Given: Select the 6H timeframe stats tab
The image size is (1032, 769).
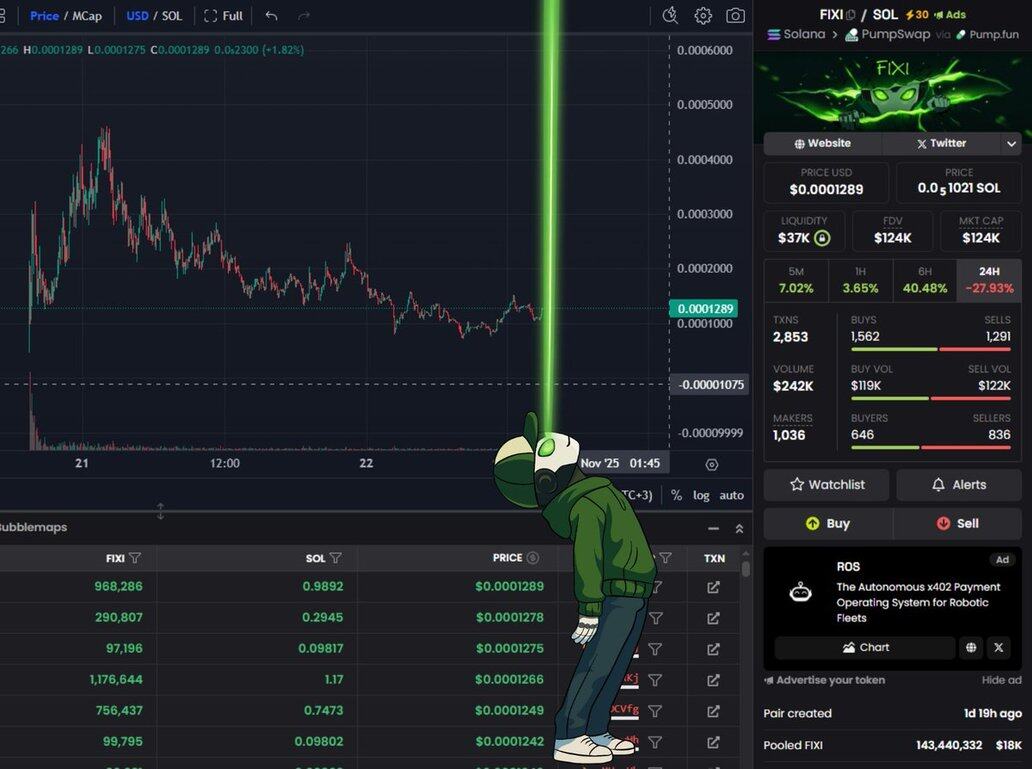Looking at the screenshot, I should coord(925,280).
